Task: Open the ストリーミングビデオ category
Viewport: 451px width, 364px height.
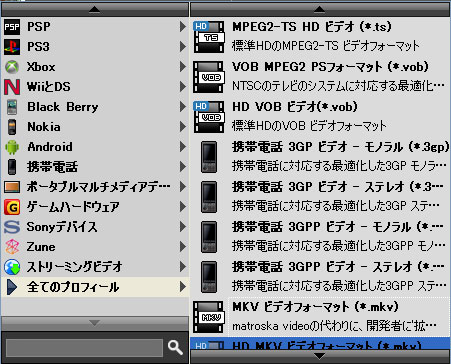Action: tap(95, 267)
